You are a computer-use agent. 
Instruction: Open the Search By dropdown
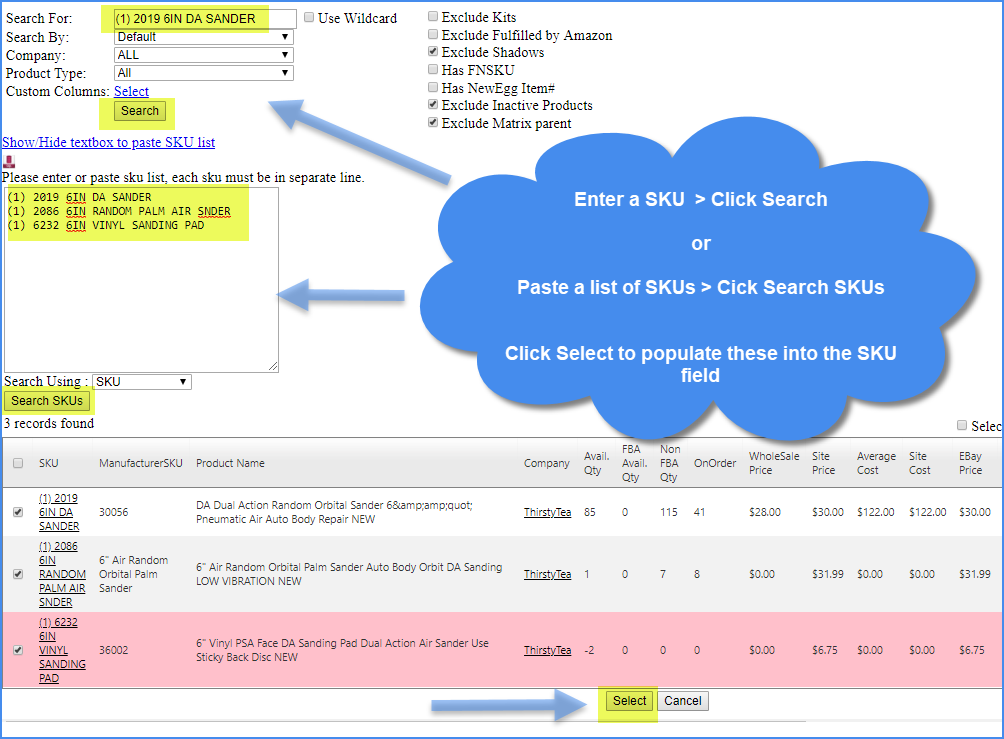(x=203, y=37)
